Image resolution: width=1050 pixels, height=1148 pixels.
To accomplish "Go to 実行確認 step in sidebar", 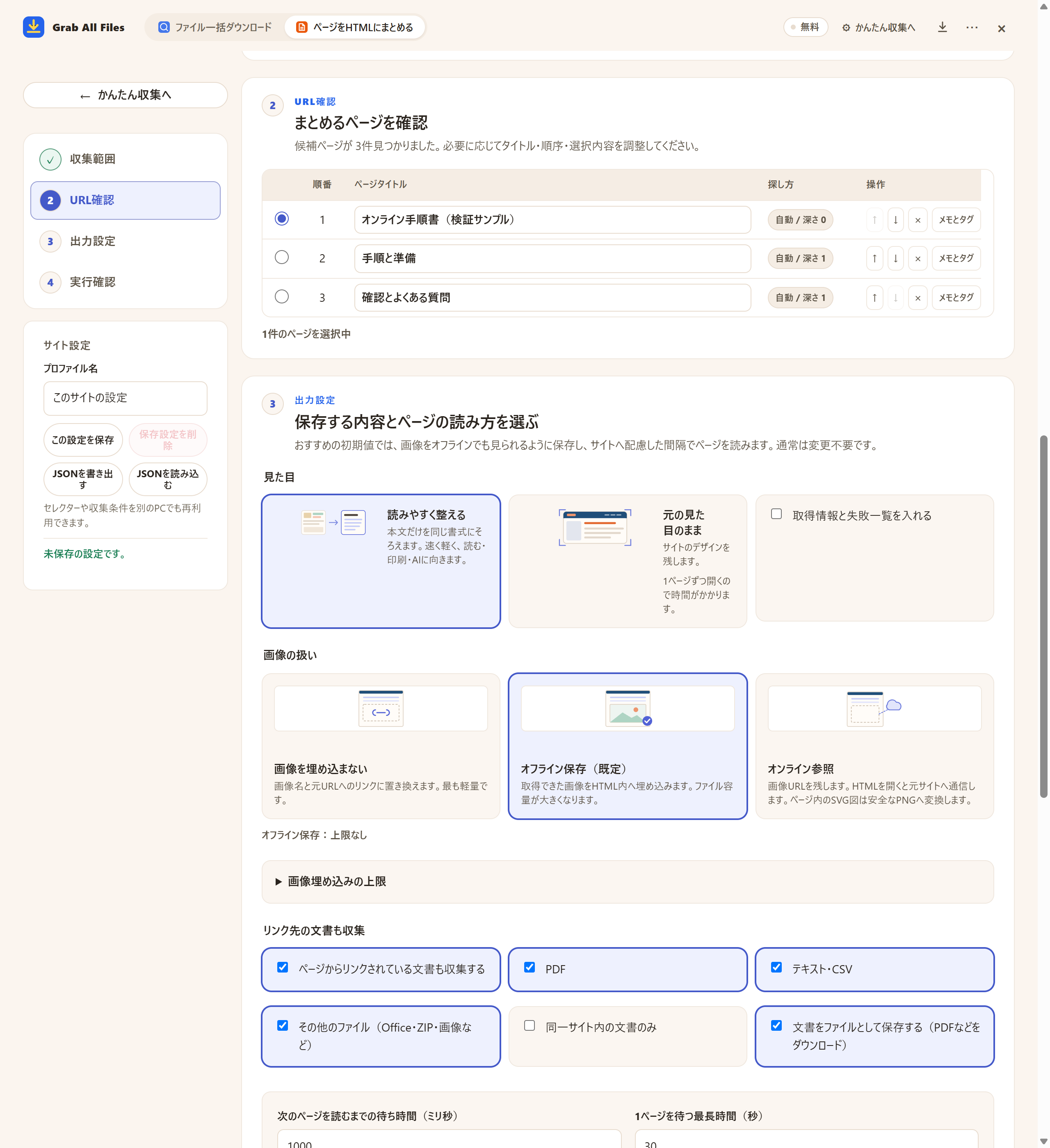I will (x=126, y=282).
